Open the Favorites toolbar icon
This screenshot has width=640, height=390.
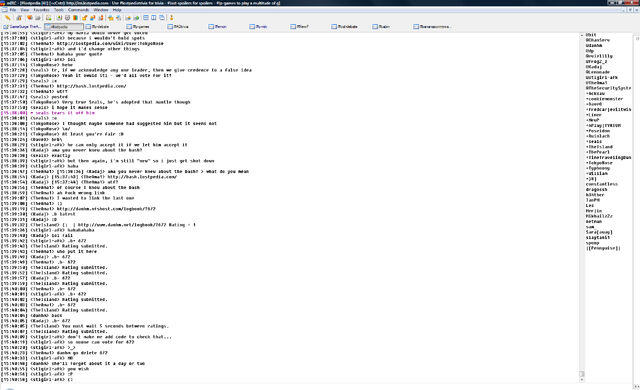coord(29,18)
